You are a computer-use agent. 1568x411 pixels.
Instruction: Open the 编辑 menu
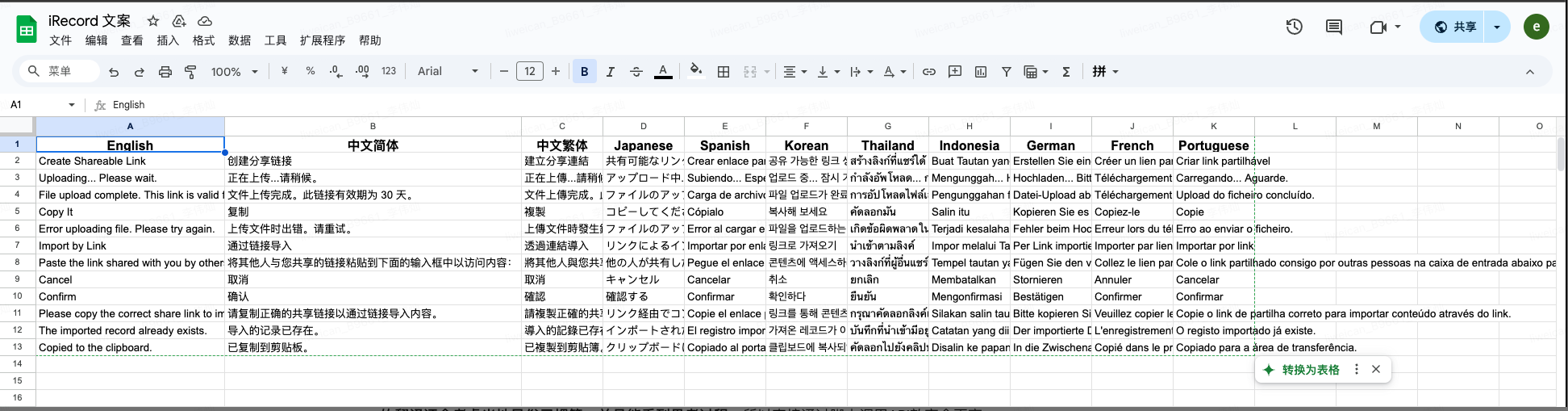pos(97,40)
